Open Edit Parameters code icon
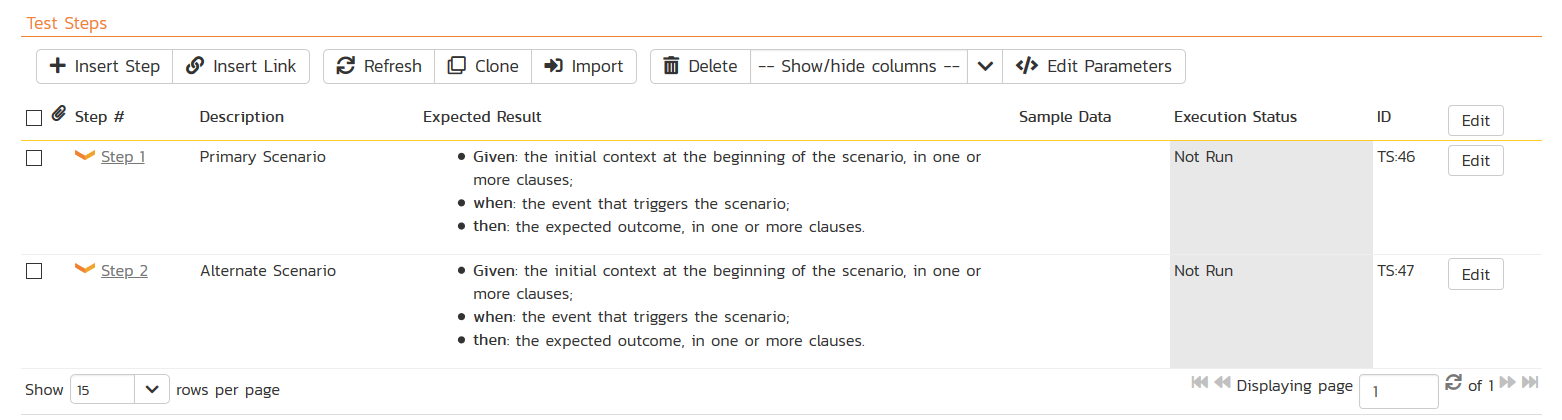 [1026, 66]
